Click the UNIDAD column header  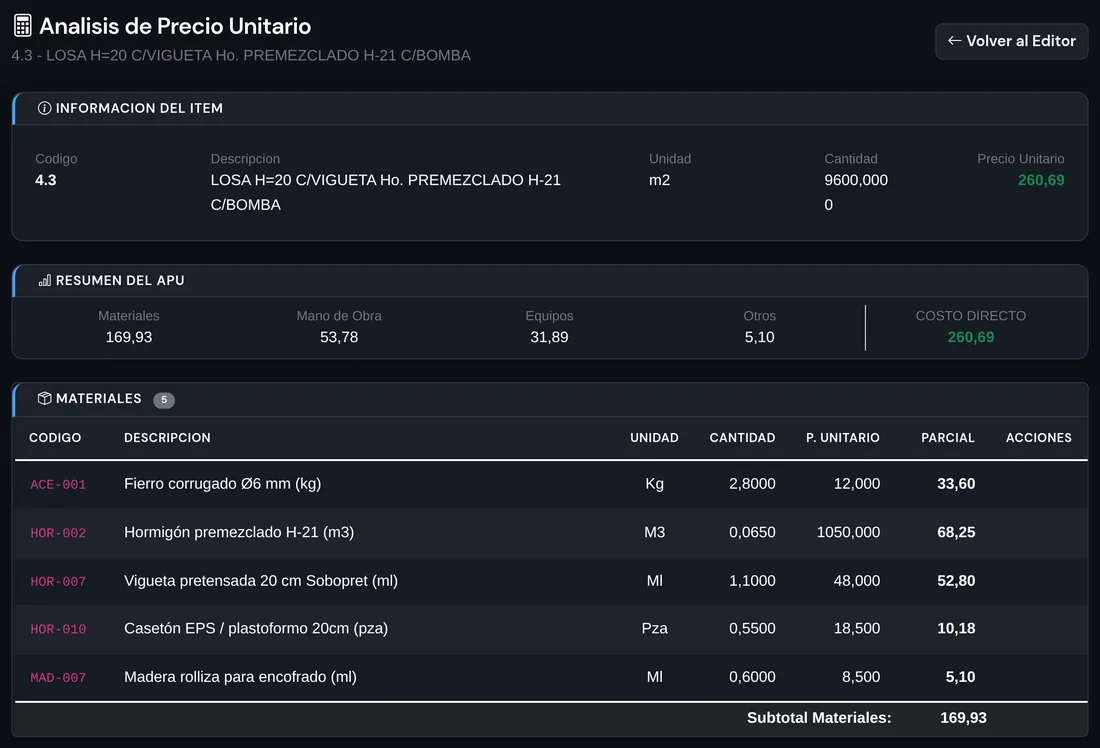coord(654,438)
